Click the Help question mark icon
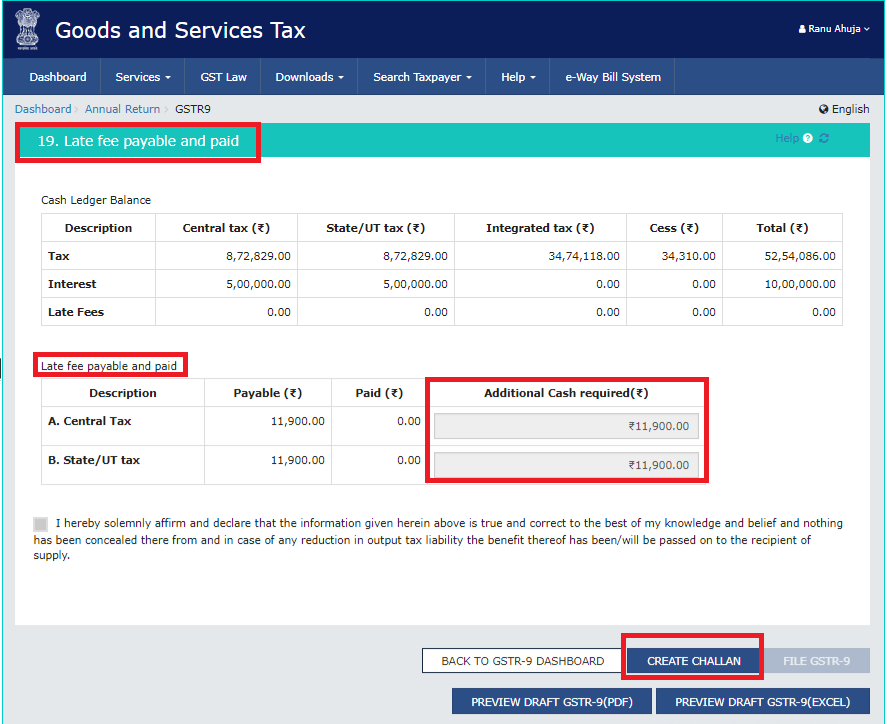This screenshot has width=889, height=724. [x=807, y=138]
